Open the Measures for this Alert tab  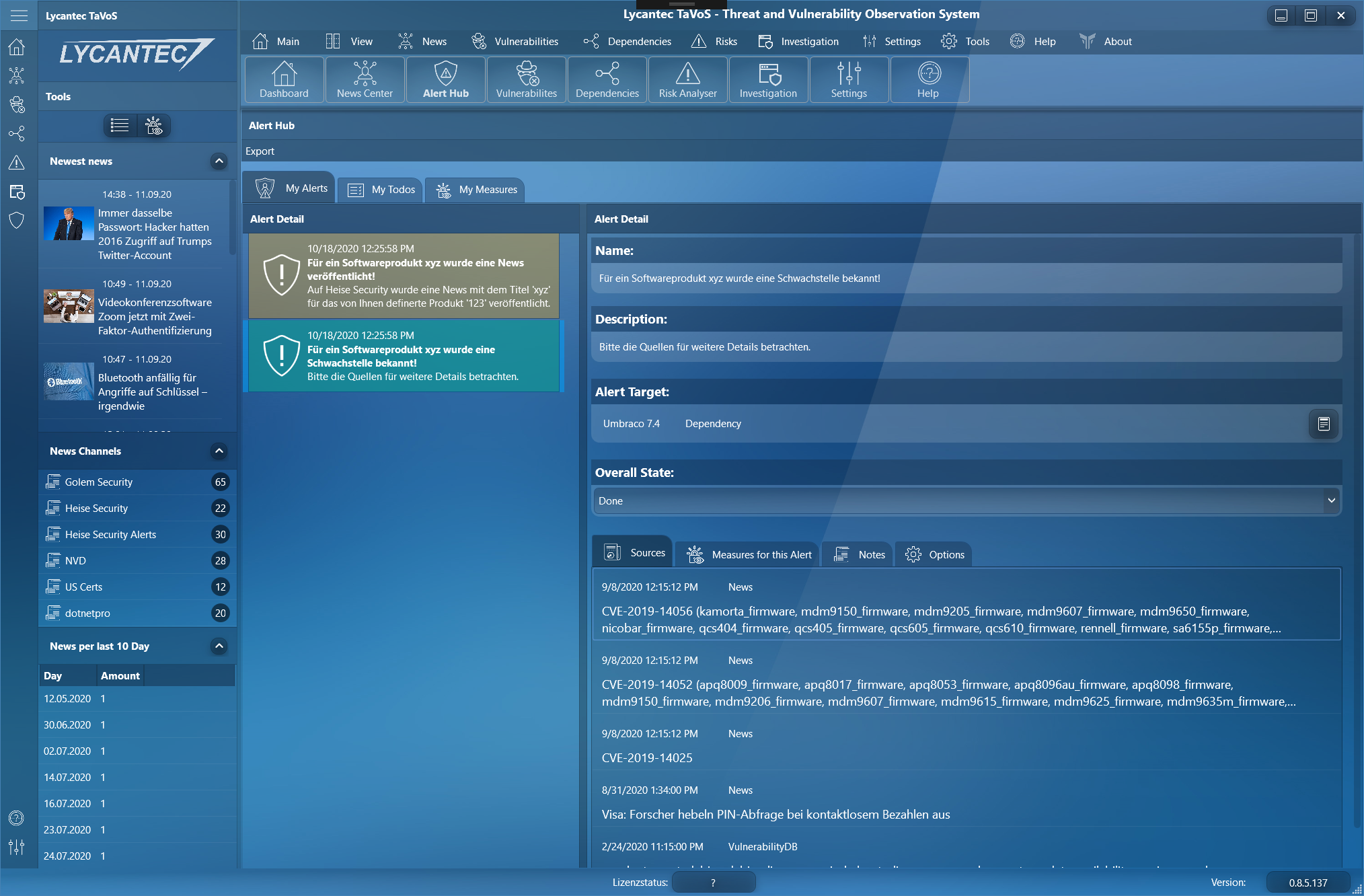pos(749,554)
